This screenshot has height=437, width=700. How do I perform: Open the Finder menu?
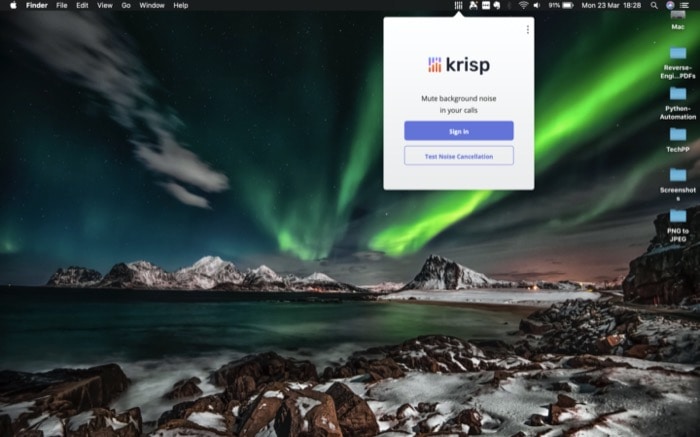[x=37, y=5]
